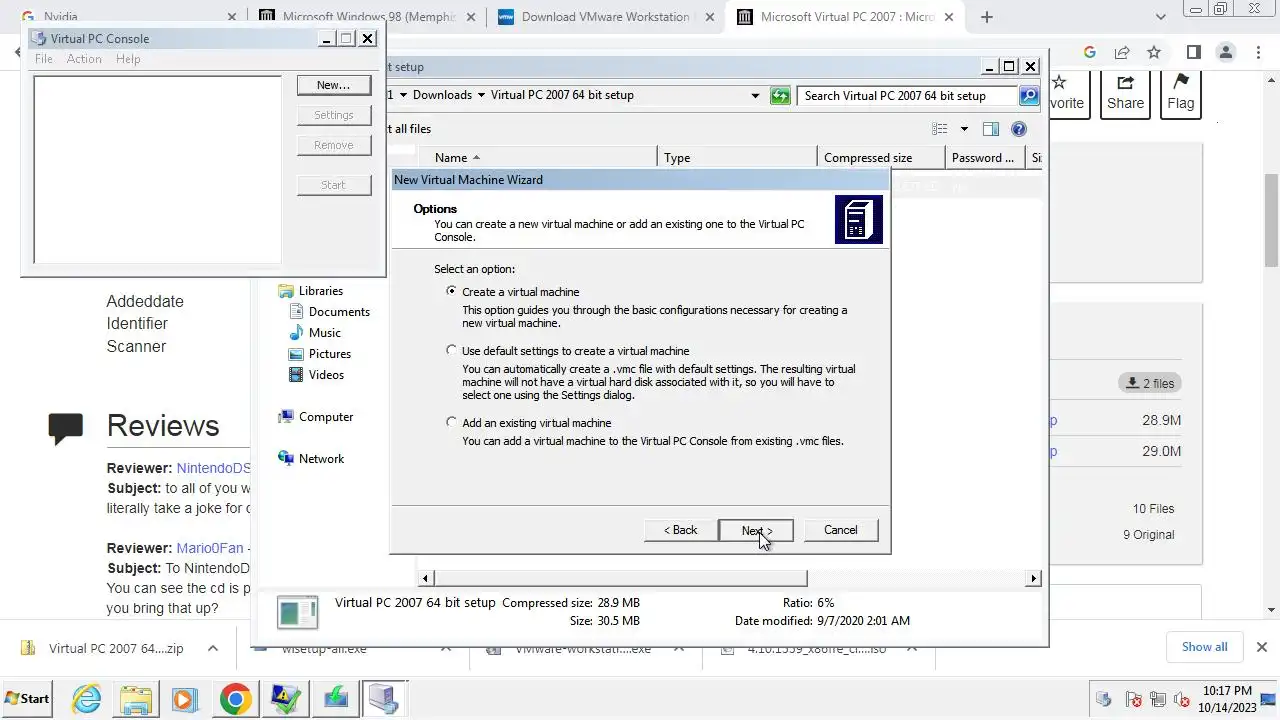Open reviewer Mario0Fan profile link

point(210,548)
